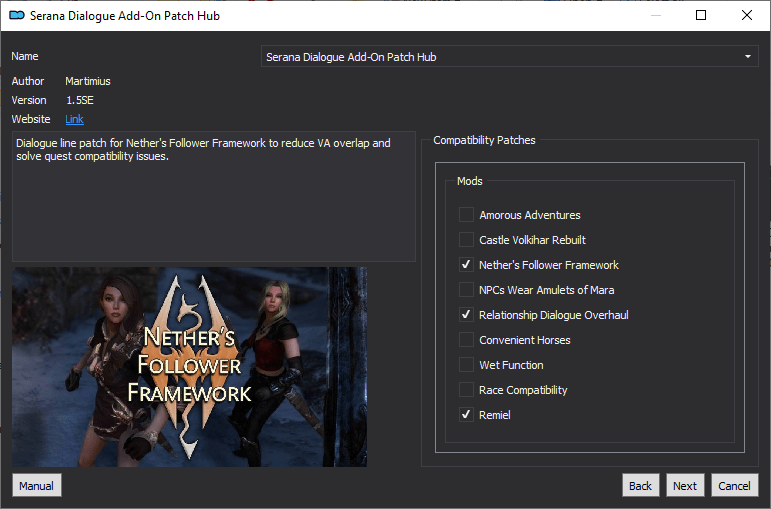Check the Castle Volkihar Rebuilt option
Viewport: 771px width, 509px height.
466,240
